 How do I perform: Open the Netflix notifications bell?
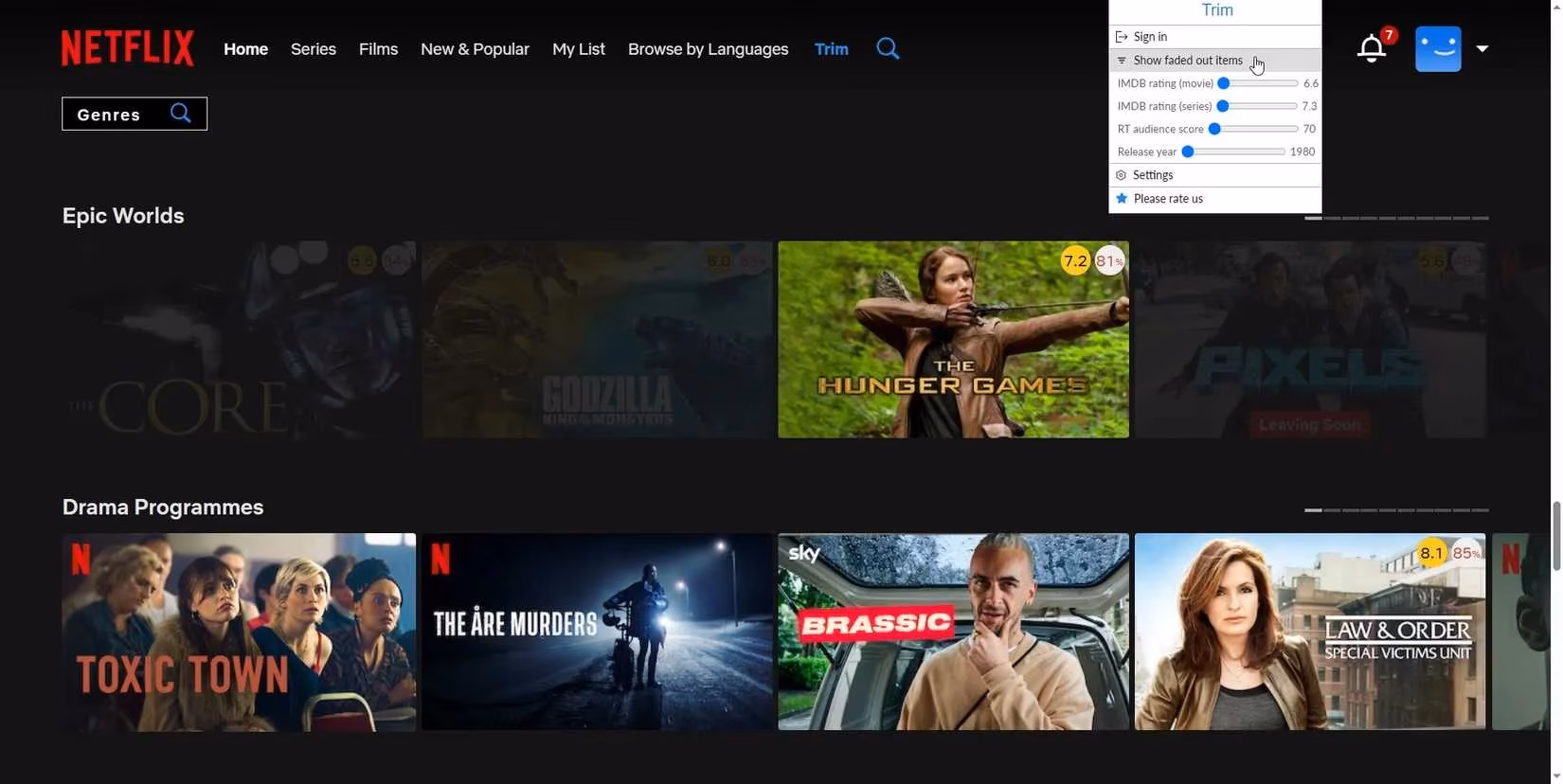[1371, 48]
